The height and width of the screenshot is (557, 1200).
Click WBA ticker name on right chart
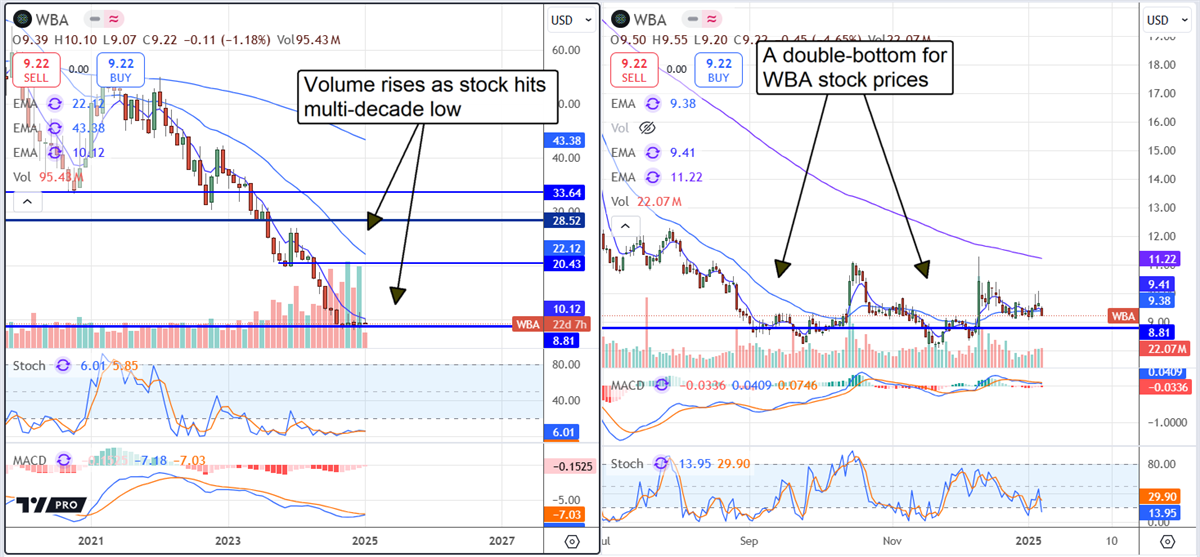pyautogui.click(x=649, y=18)
